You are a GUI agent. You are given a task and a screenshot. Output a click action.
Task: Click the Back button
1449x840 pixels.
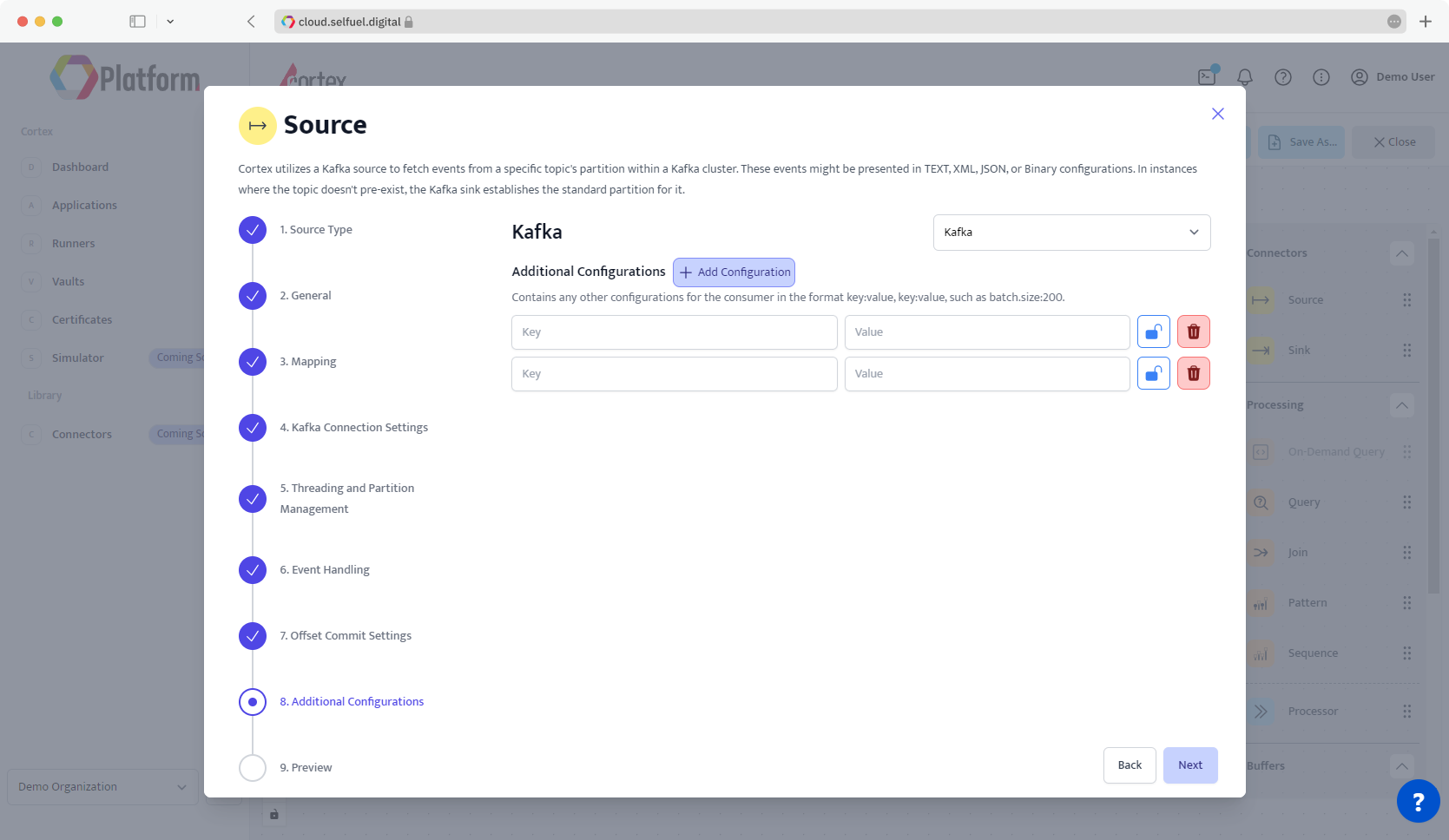coord(1130,765)
